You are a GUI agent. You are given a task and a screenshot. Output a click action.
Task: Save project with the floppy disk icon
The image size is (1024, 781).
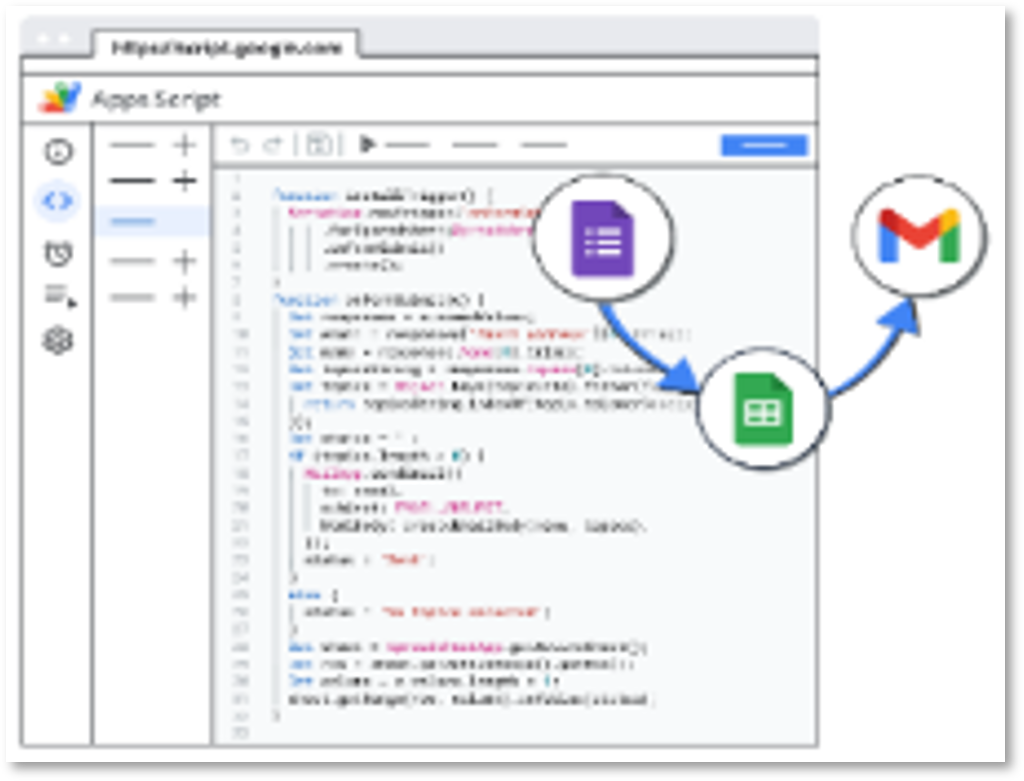click(x=319, y=144)
